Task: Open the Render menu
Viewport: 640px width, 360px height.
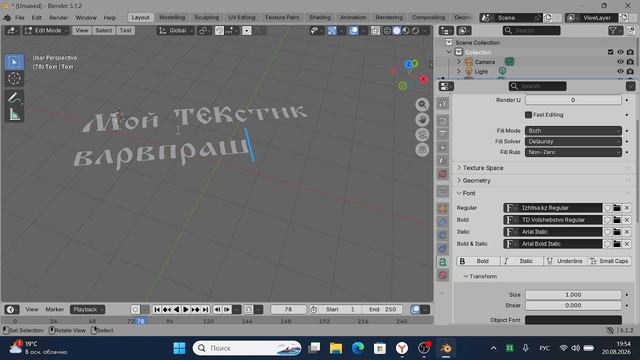Action: tap(58, 18)
